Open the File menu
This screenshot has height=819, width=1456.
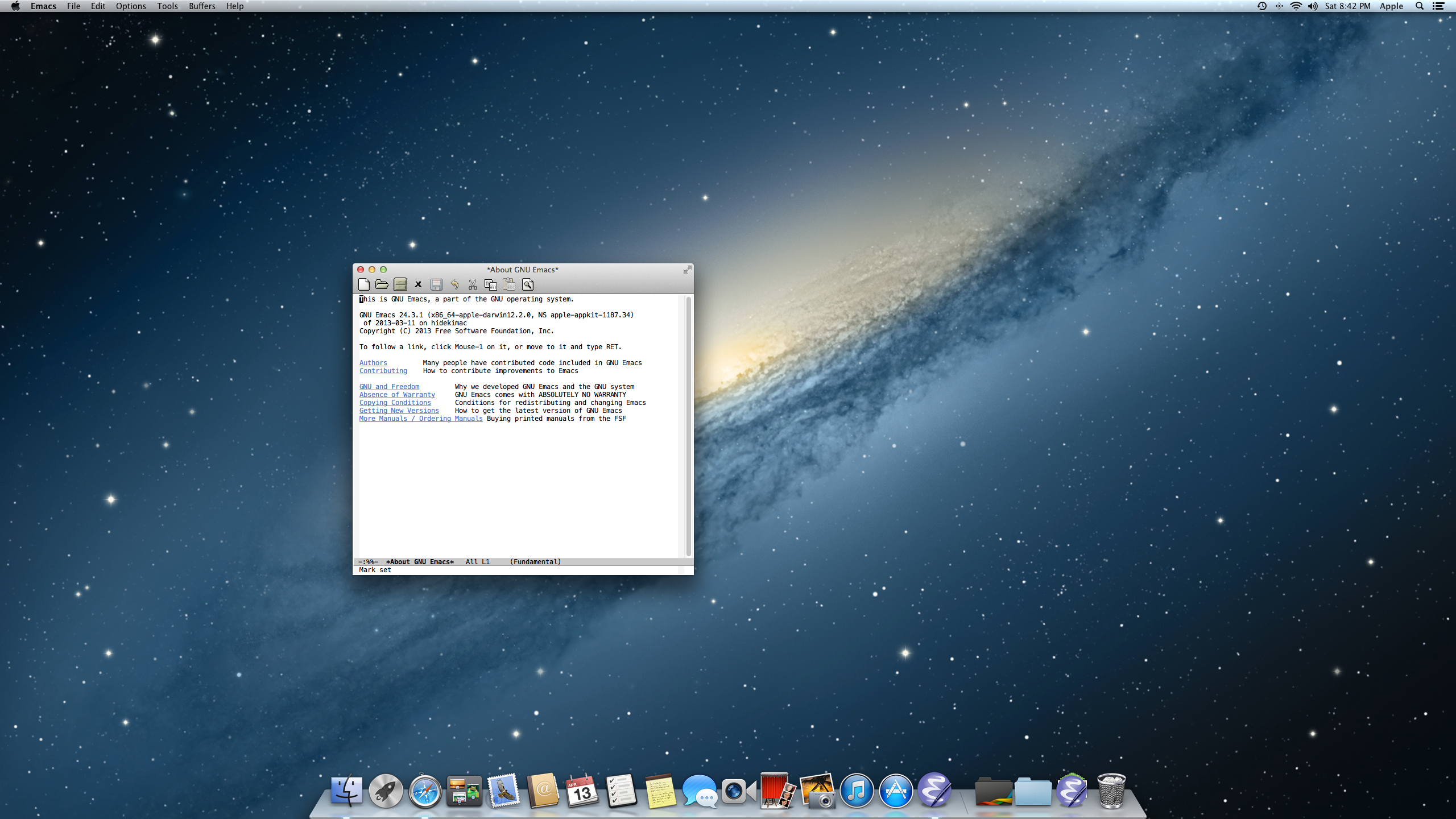pos(73,6)
